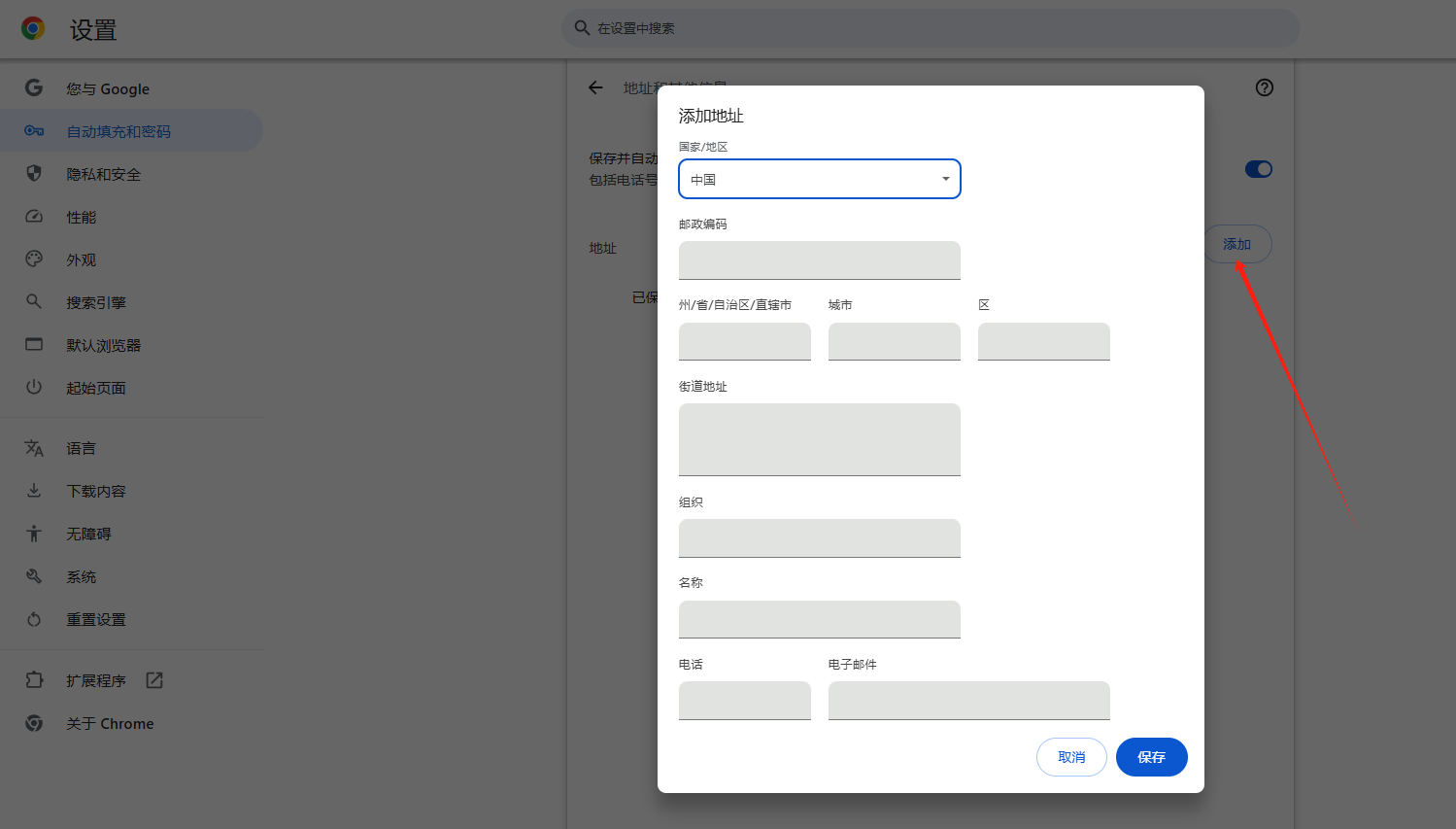Open 默认浏览器 settings via browser icon
Image resolution: width=1456 pixels, height=829 pixels.
tap(33, 345)
